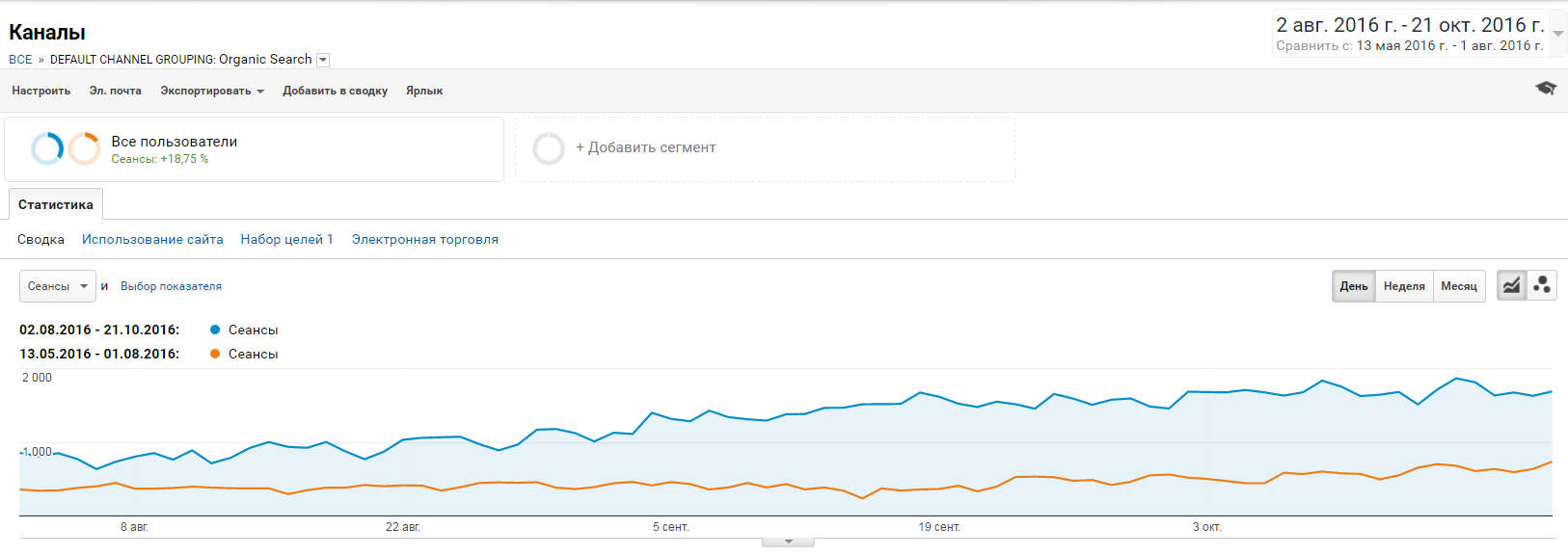This screenshot has width=1568, height=555.
Task: Click the blue Сеансы legend dot
Action: pyautogui.click(x=215, y=330)
